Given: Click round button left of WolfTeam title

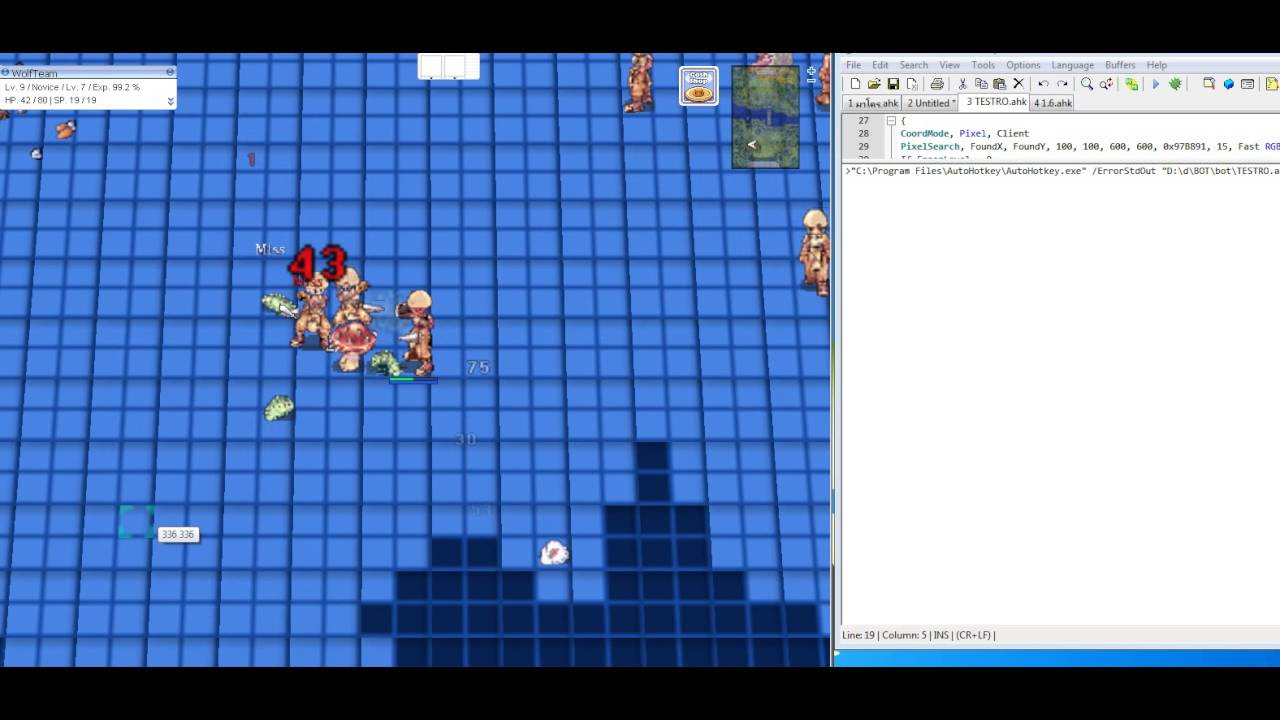Looking at the screenshot, I should (5, 72).
